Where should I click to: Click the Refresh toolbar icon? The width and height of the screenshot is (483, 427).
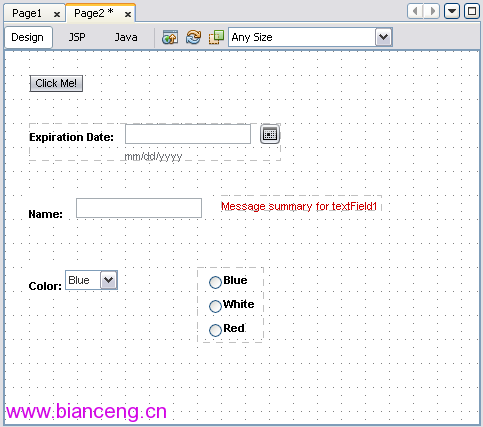[193, 37]
